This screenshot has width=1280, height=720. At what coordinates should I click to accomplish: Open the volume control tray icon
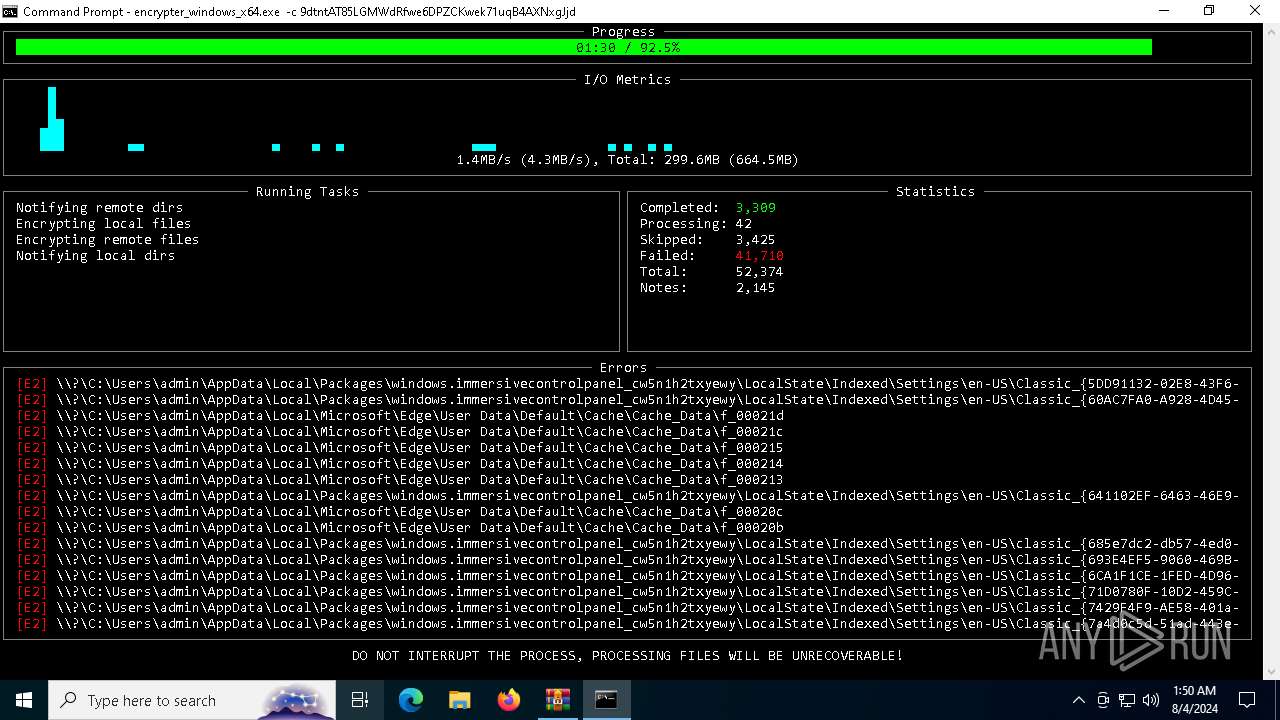1151,700
